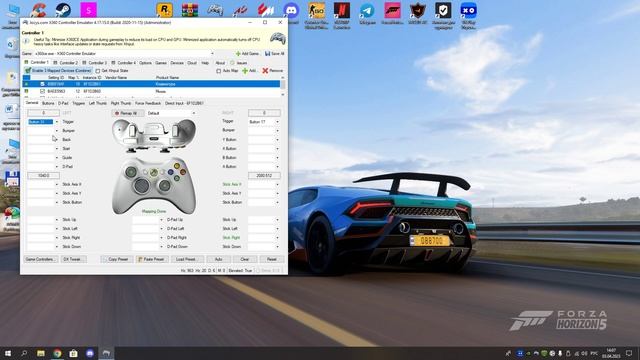The width and height of the screenshot is (640, 360).
Task: Open the blue XO desktop shortcut
Action: pyautogui.click(x=468, y=10)
